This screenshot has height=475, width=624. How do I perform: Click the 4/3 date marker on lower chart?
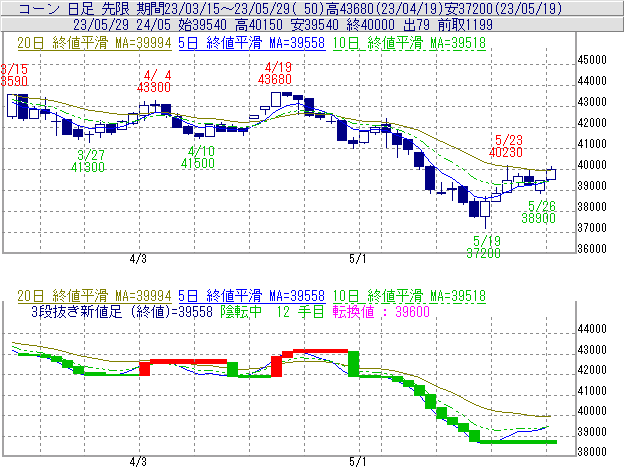coord(139,463)
